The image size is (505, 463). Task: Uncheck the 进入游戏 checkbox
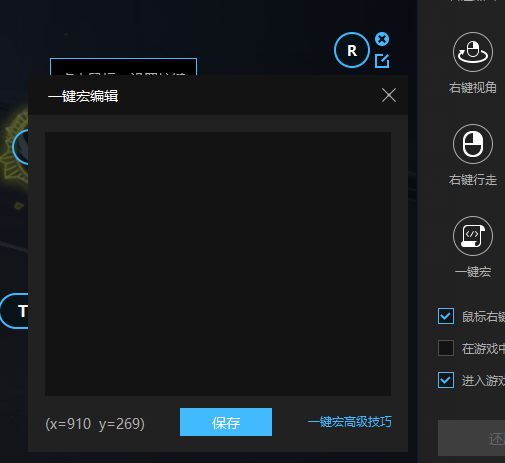click(x=446, y=380)
